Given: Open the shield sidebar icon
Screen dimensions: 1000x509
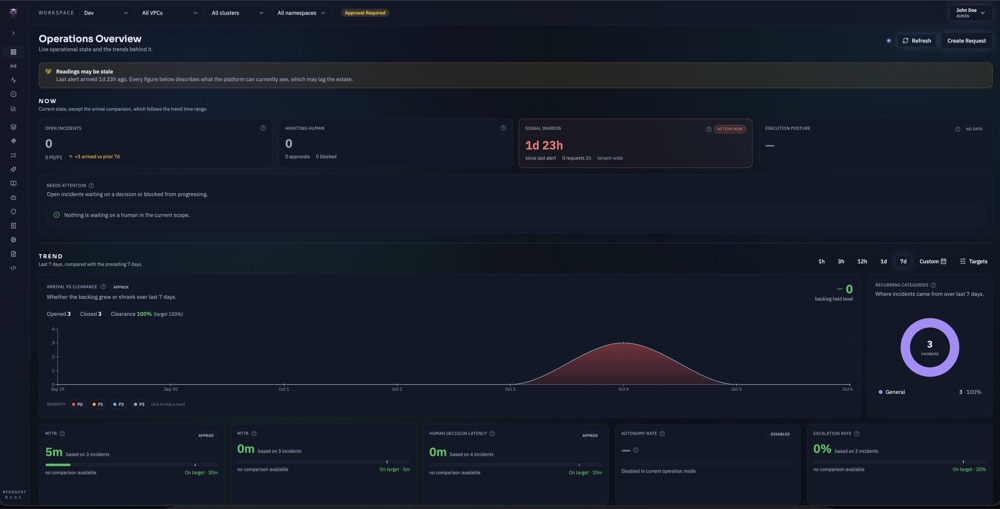Looking at the screenshot, I should [13, 211].
